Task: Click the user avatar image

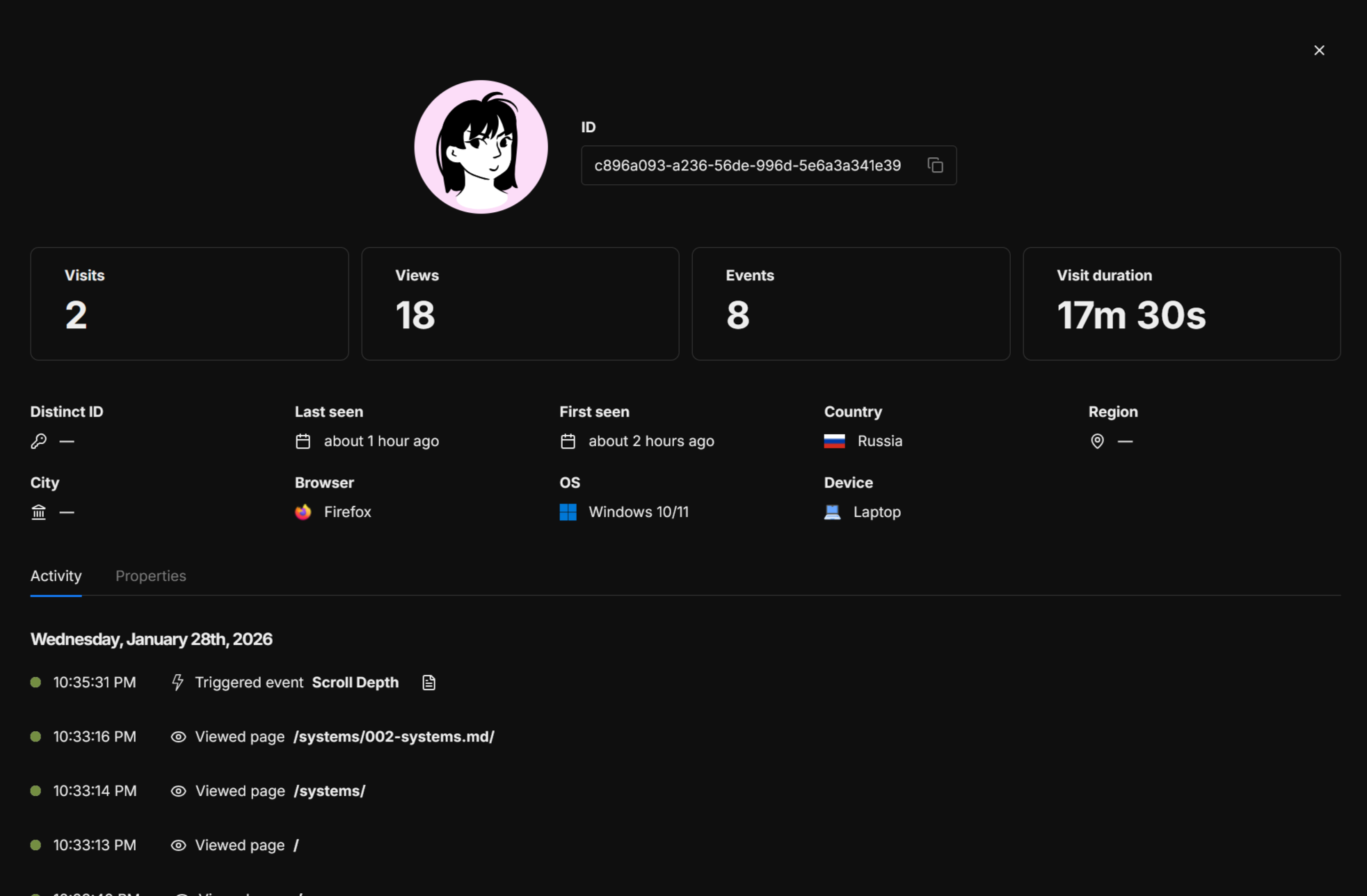Action: point(481,147)
